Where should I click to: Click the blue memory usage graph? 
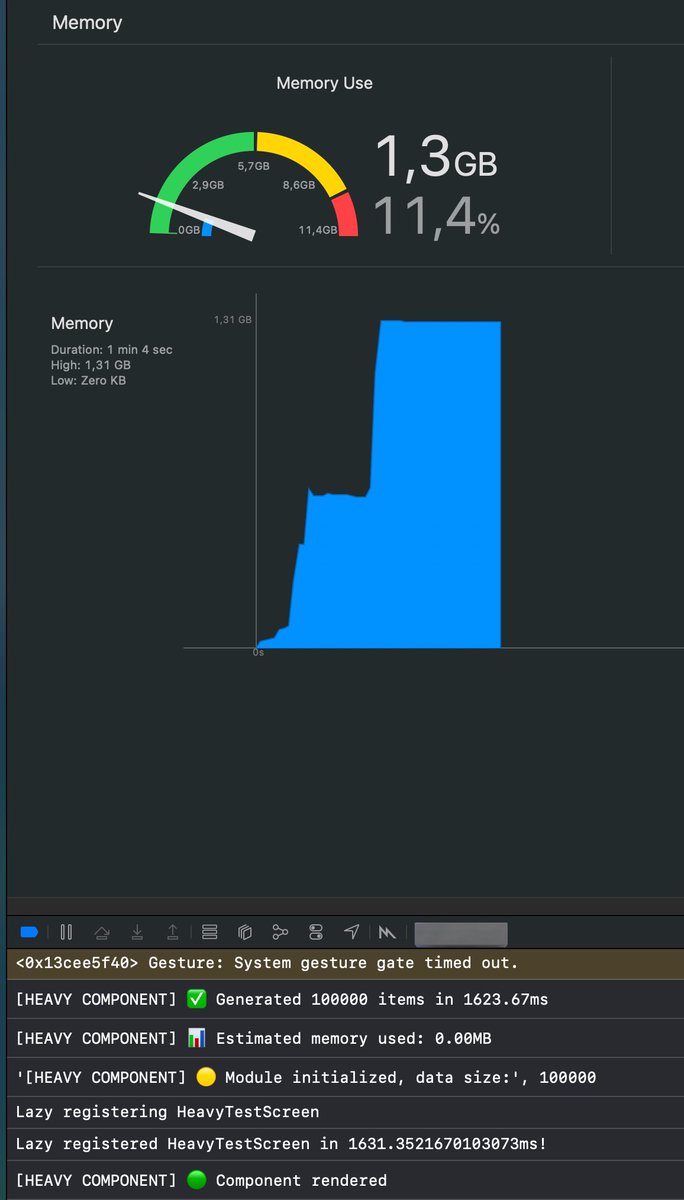[379, 485]
